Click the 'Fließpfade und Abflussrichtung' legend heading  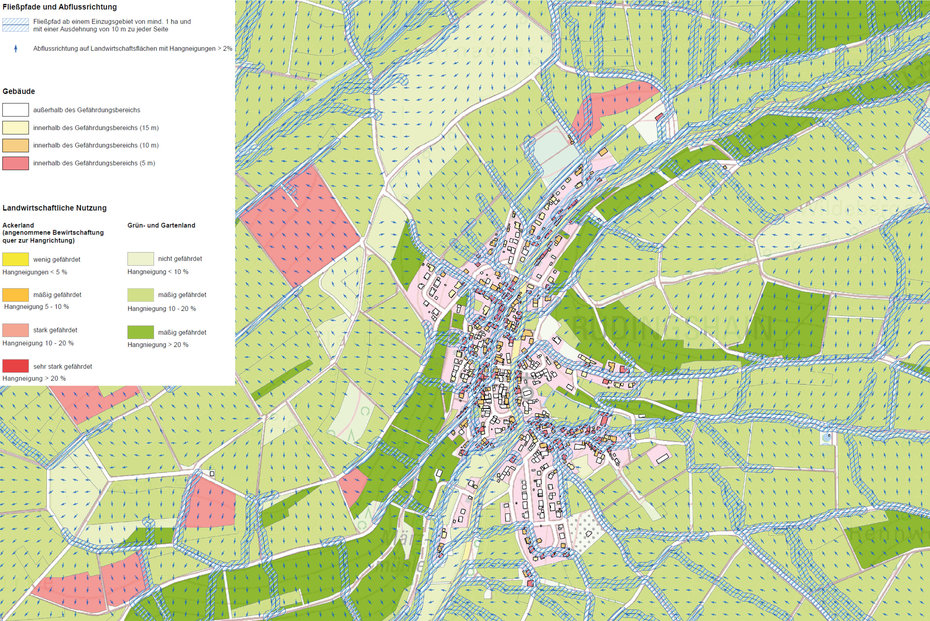tap(59, 7)
